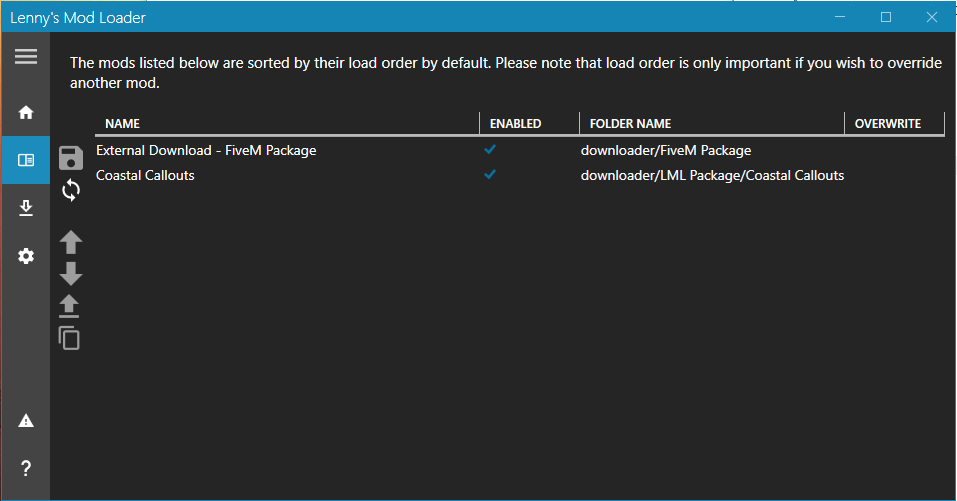Viewport: 957px width, 501px height.
Task: Go to the Home page icon
Action: point(26,112)
